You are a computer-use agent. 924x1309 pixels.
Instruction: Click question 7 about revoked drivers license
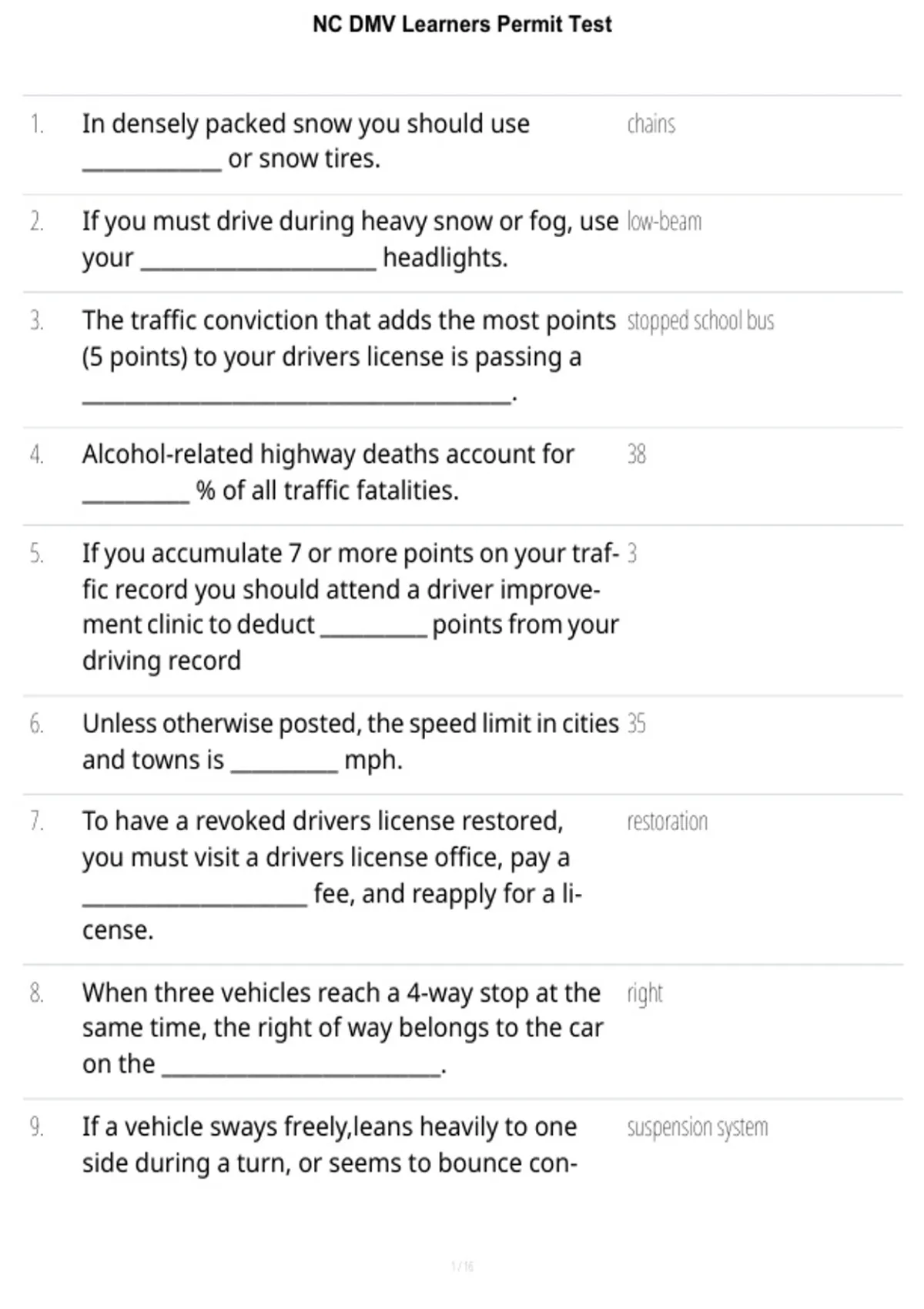[332, 875]
